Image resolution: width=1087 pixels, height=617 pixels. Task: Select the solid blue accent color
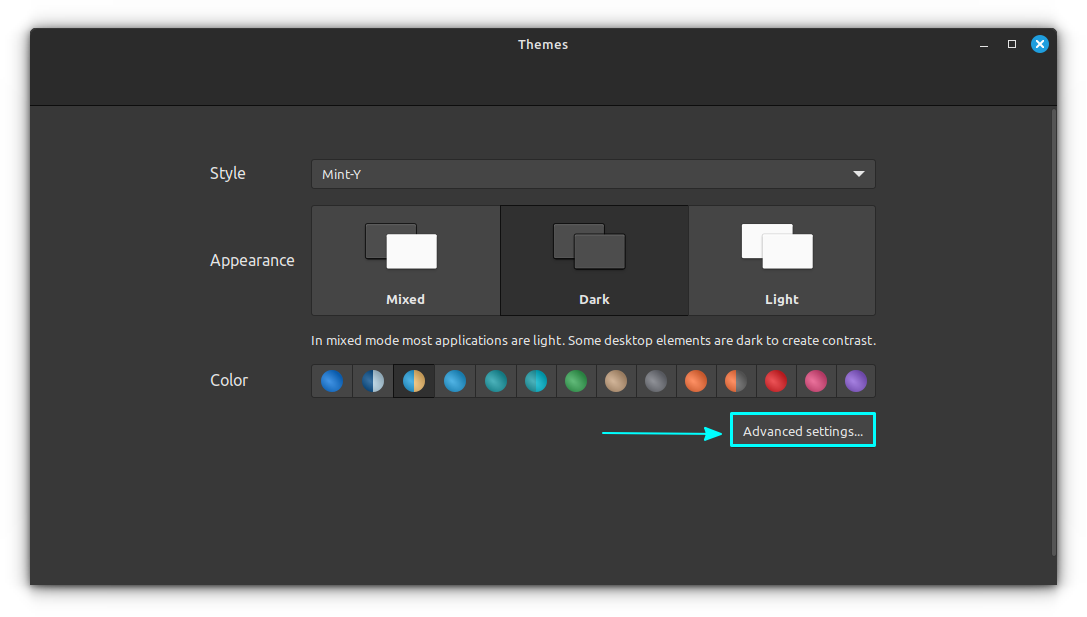pos(331,381)
